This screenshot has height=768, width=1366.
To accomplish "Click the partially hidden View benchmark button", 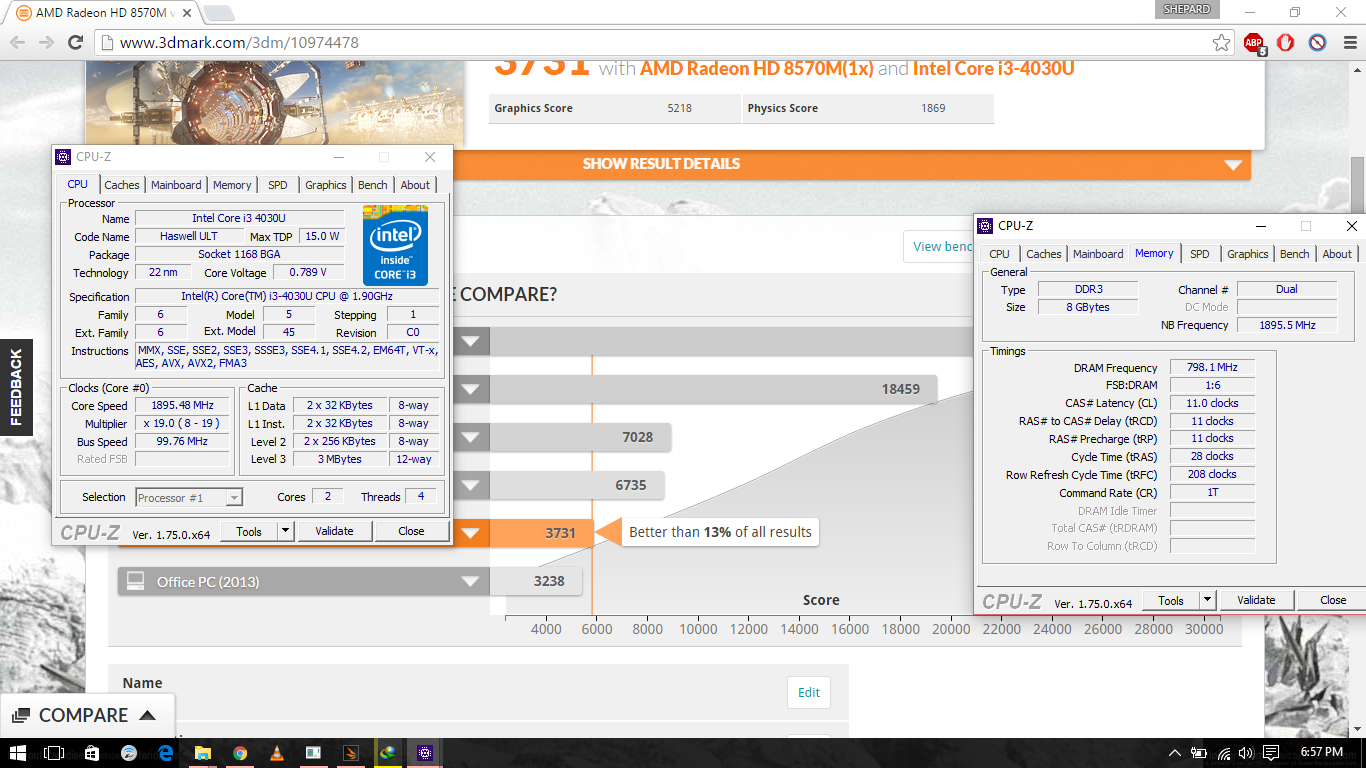I will pyautogui.click(x=939, y=246).
